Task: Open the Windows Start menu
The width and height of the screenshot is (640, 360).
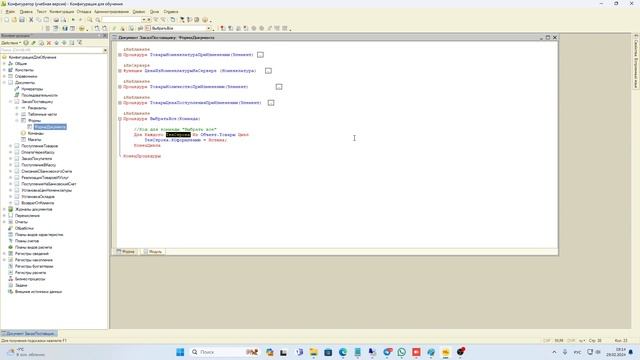Action: [180, 352]
